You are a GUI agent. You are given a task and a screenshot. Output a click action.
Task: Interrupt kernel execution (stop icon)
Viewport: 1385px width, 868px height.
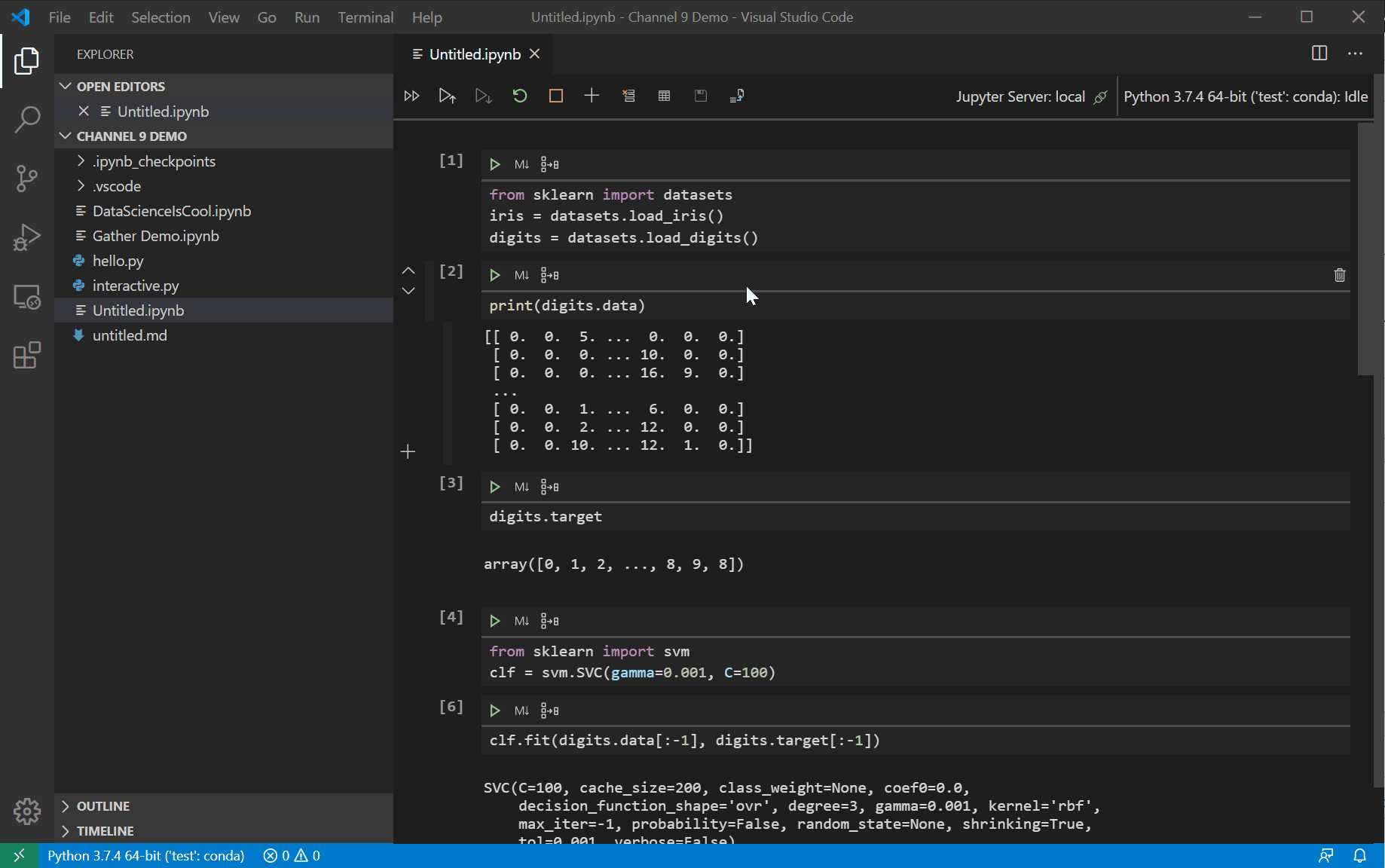click(x=555, y=96)
